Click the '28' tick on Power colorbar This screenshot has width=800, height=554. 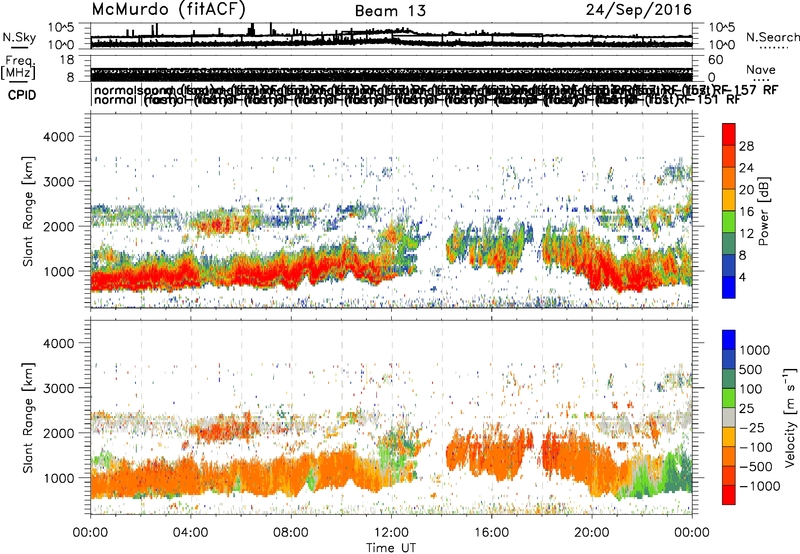click(x=746, y=146)
